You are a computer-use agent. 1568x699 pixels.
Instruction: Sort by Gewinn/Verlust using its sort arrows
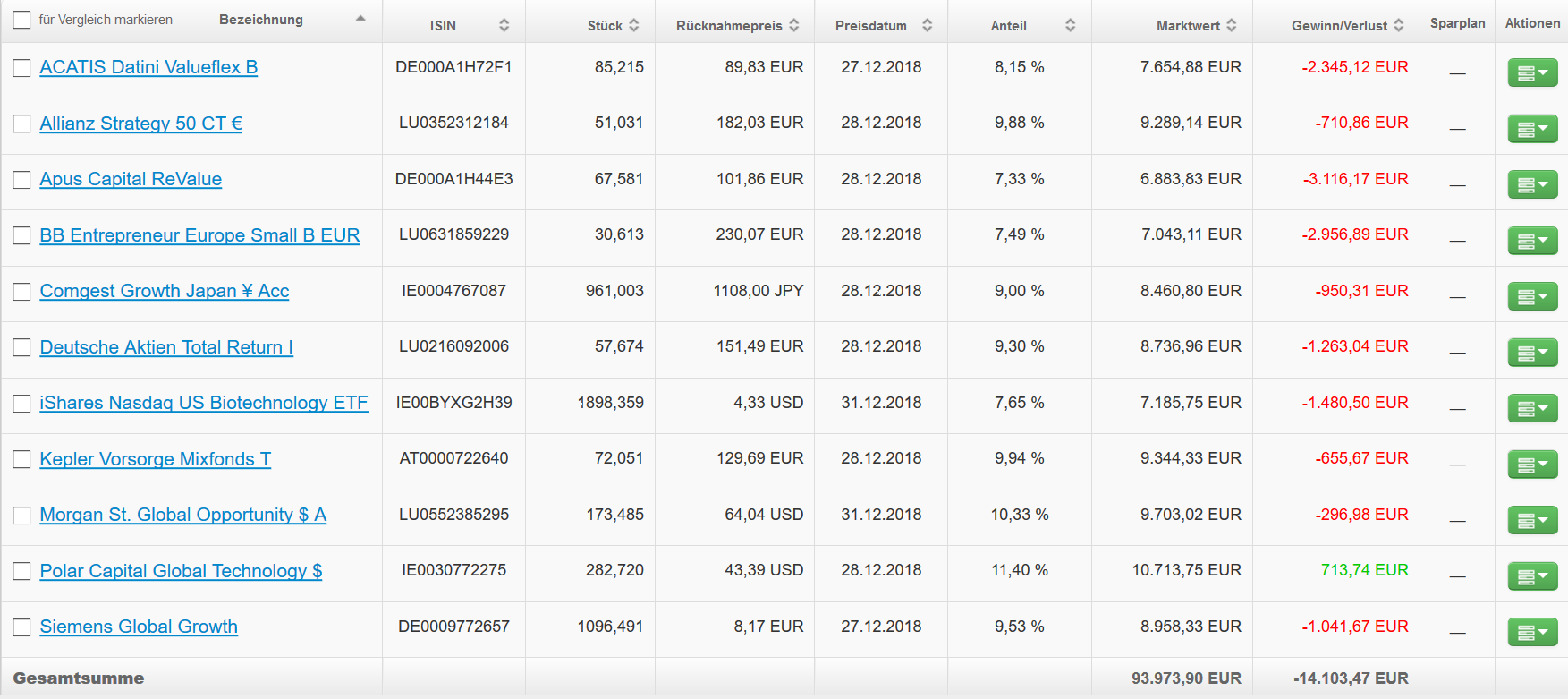[x=1399, y=26]
